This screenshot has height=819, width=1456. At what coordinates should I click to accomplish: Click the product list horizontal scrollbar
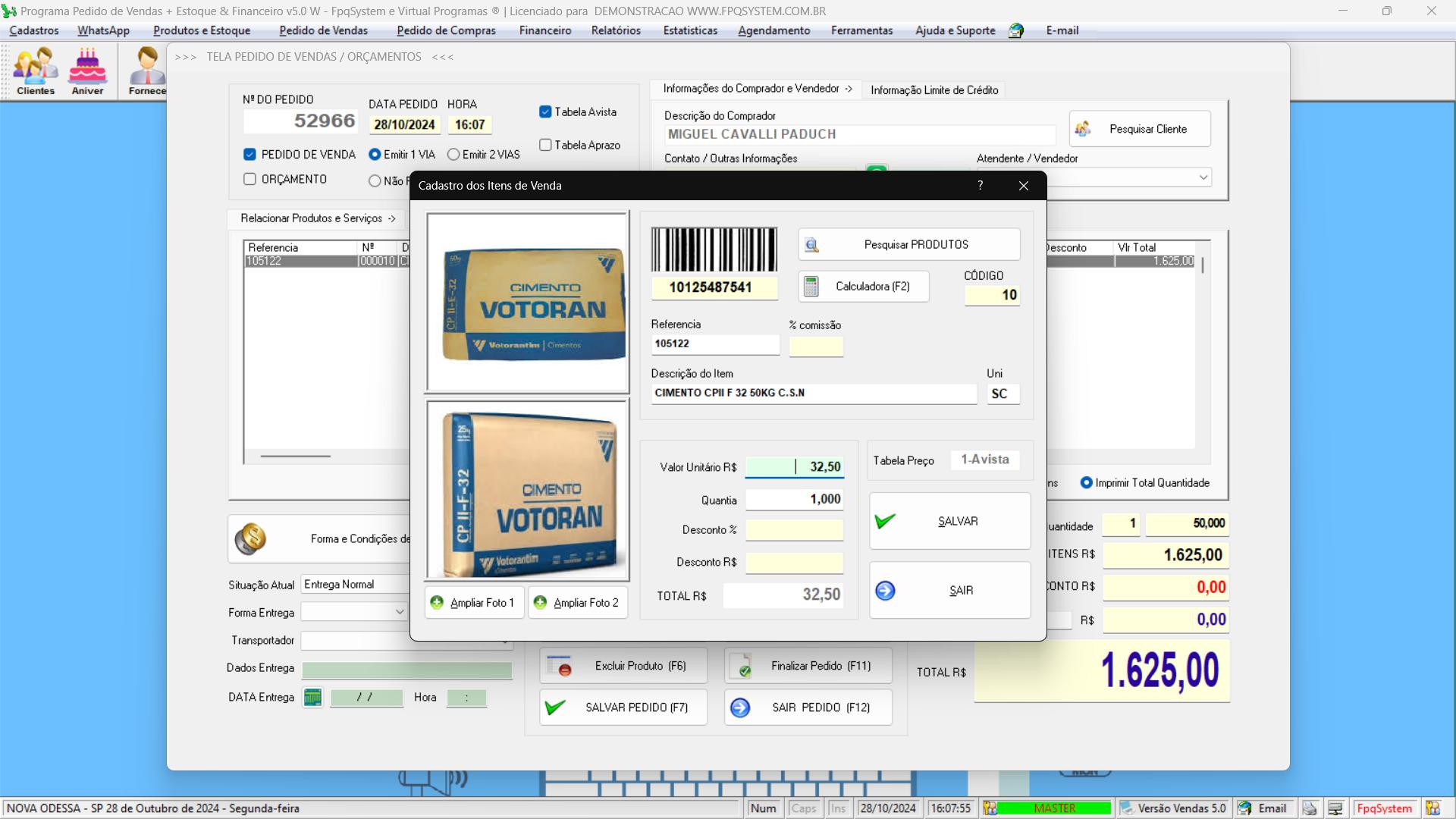[296, 457]
